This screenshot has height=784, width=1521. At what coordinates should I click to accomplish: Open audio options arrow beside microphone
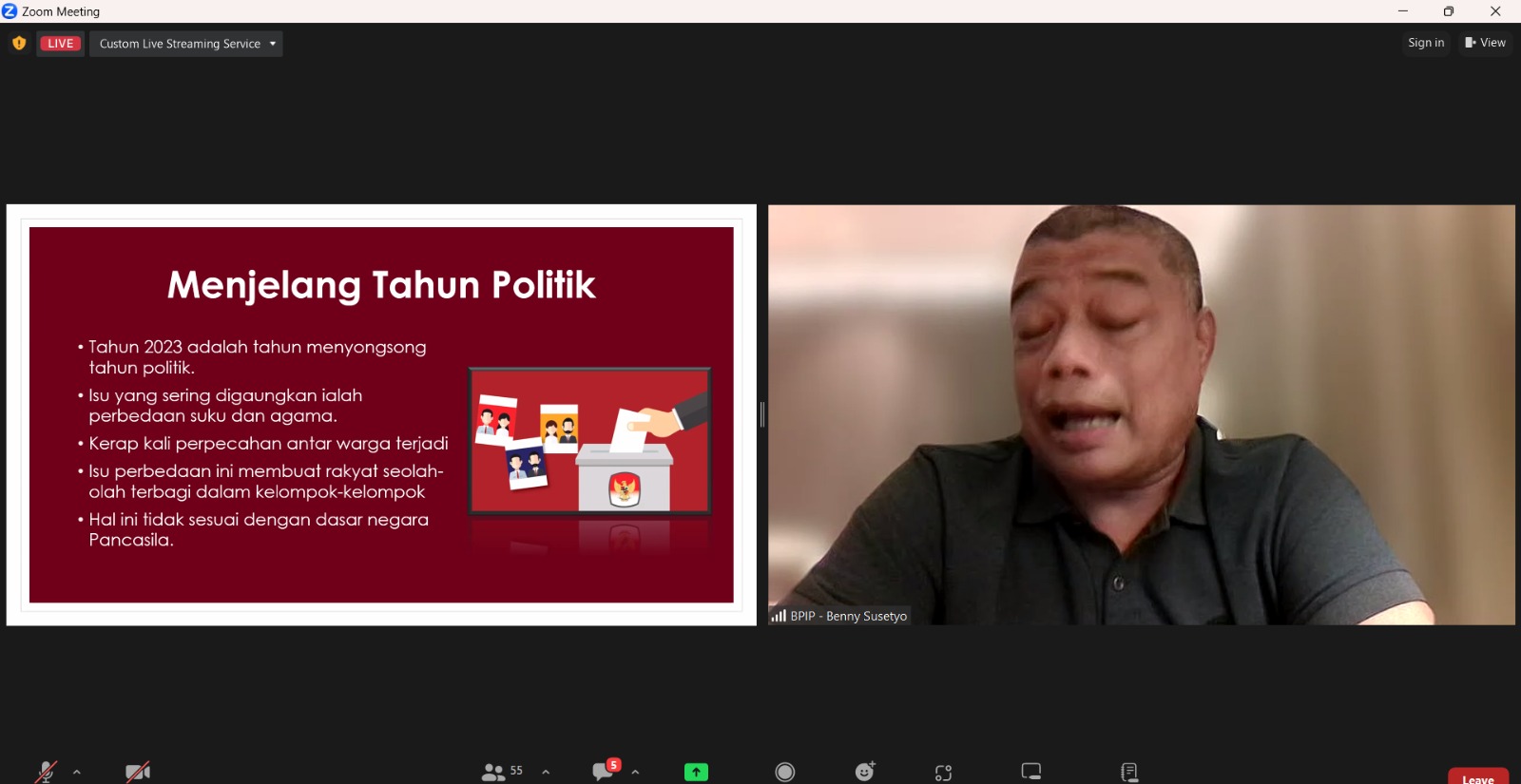click(77, 772)
